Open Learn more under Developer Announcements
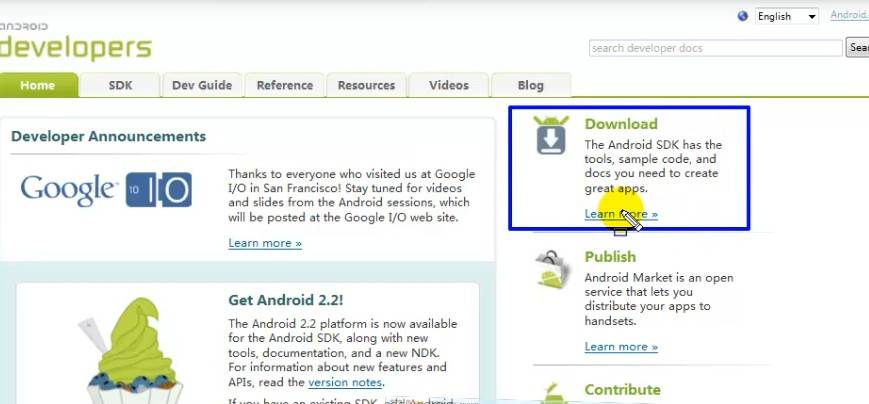Viewport: 869px width, 404px height. [x=265, y=243]
